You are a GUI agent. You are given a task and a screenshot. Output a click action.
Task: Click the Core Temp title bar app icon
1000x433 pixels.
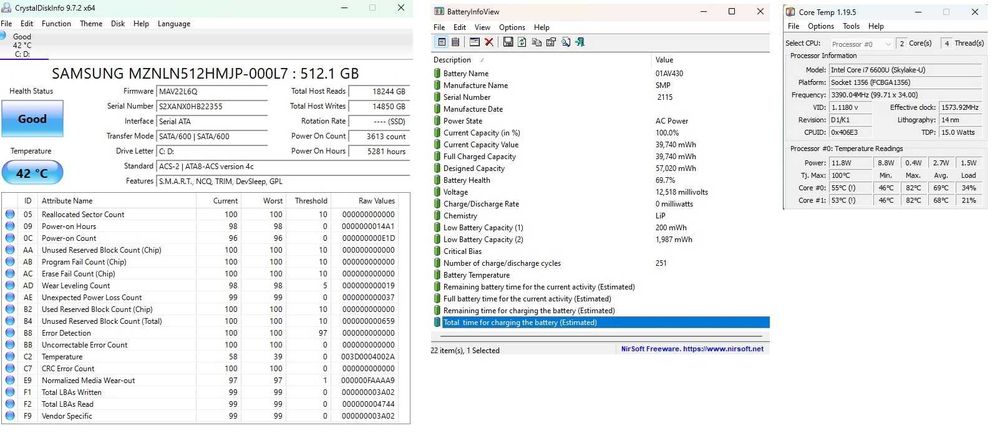791,11
